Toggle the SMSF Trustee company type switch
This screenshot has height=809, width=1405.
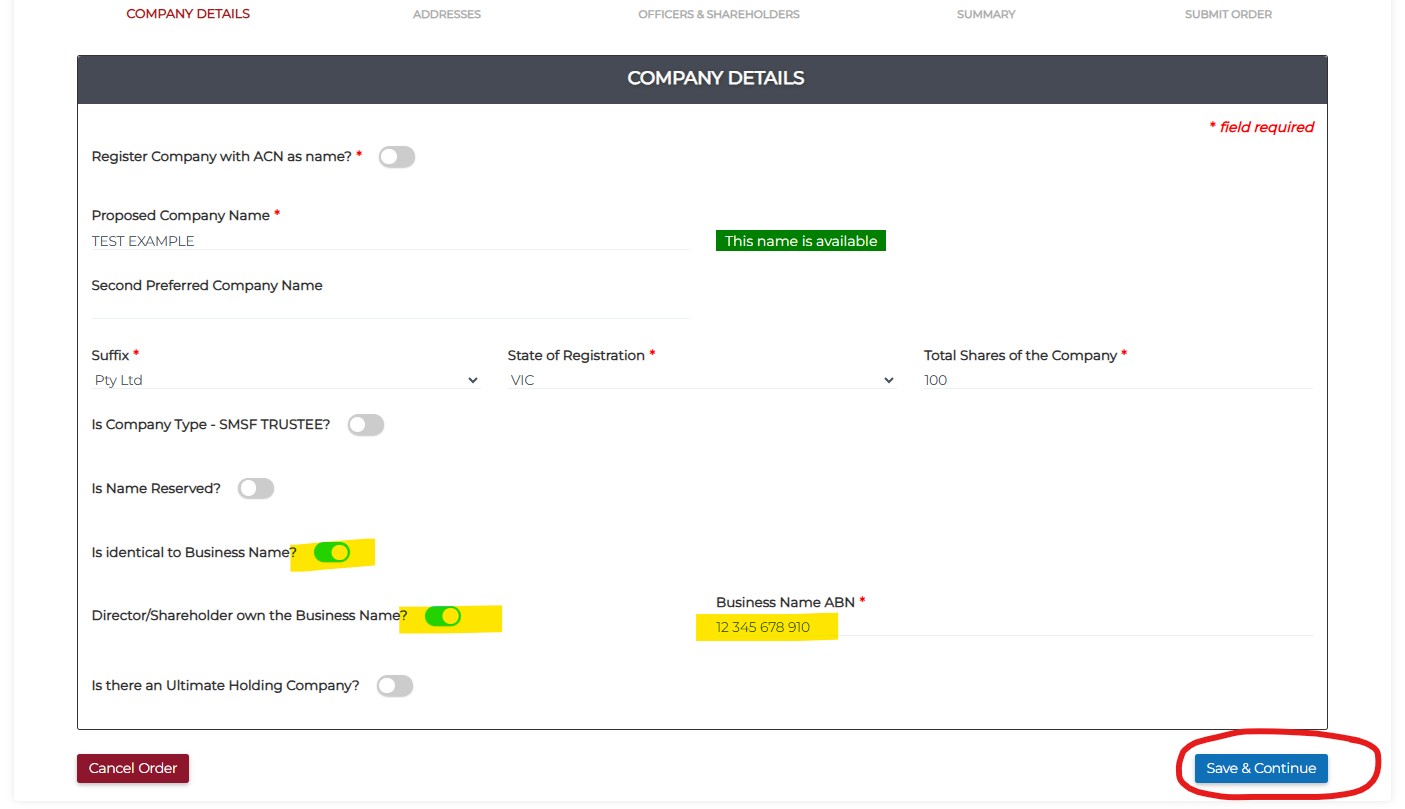pyautogui.click(x=366, y=425)
